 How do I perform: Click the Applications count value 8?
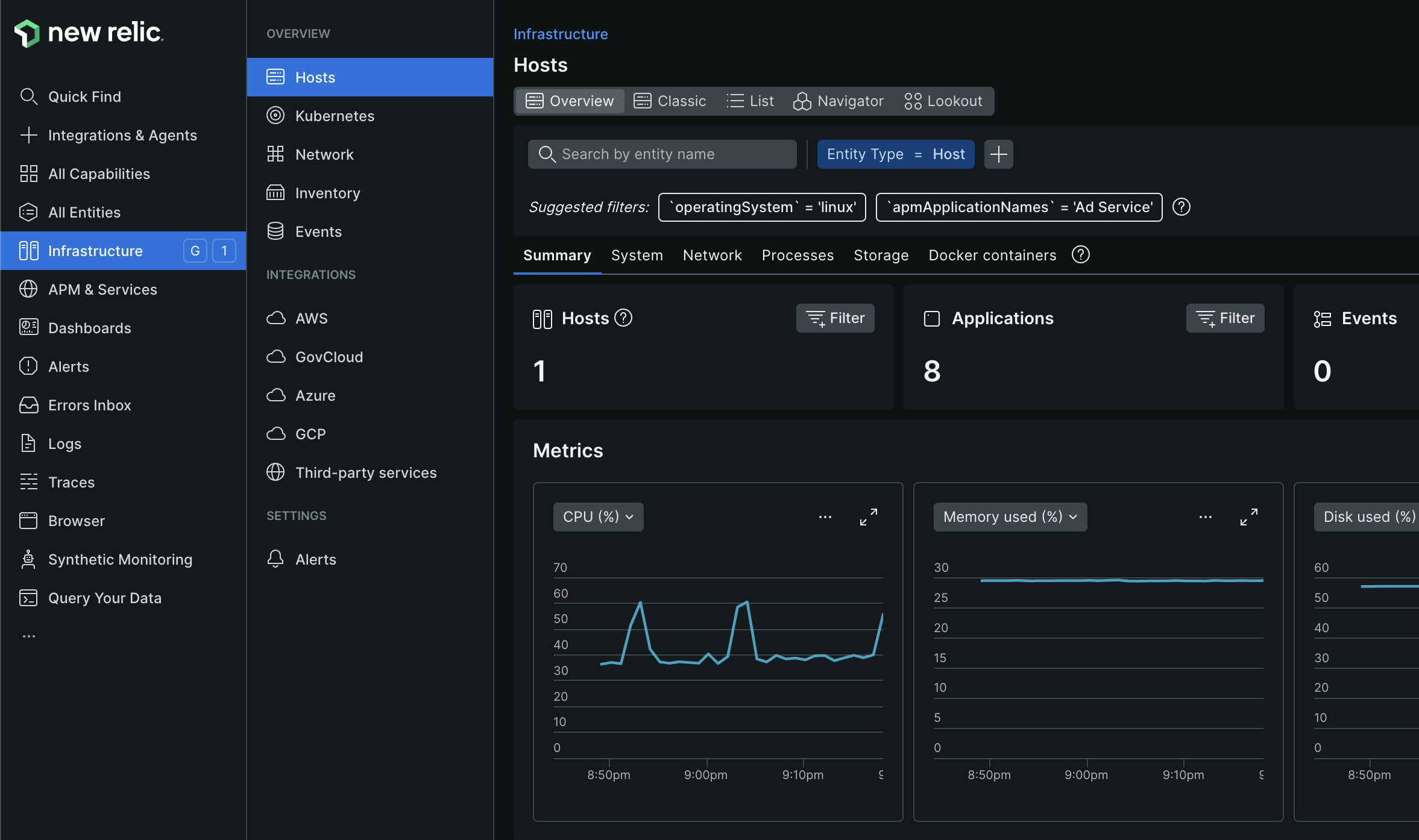[x=932, y=371]
